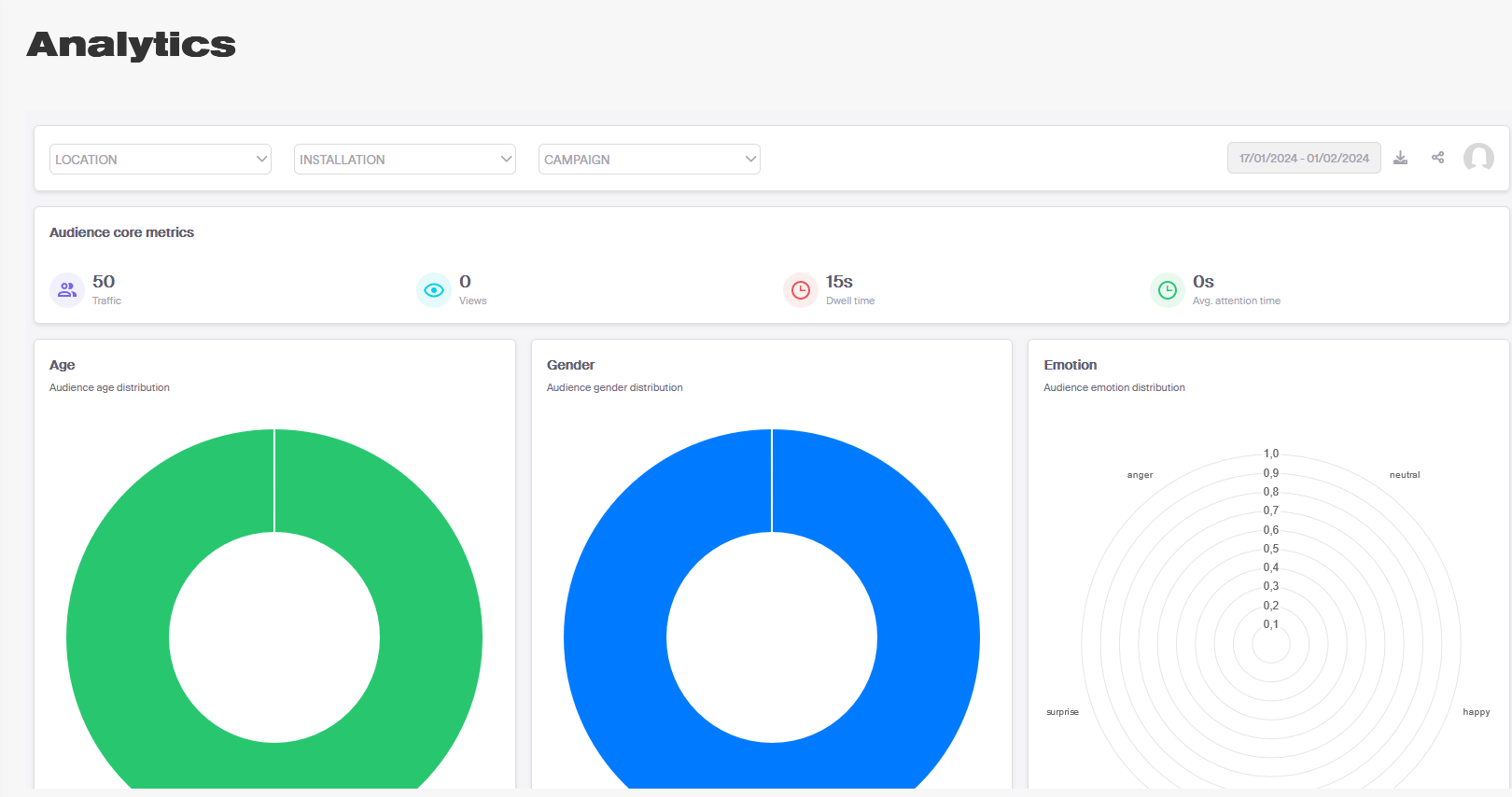Image resolution: width=1512 pixels, height=797 pixels.
Task: Click the Traffic people icon
Action: click(x=67, y=290)
